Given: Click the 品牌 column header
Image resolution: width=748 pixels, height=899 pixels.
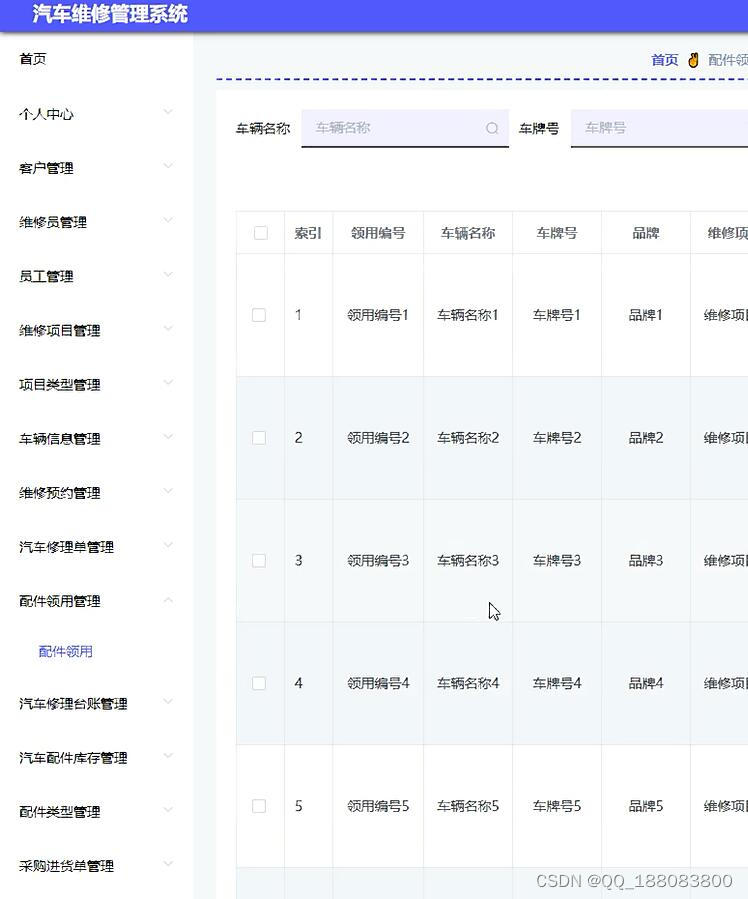Looking at the screenshot, I should coord(646,233).
